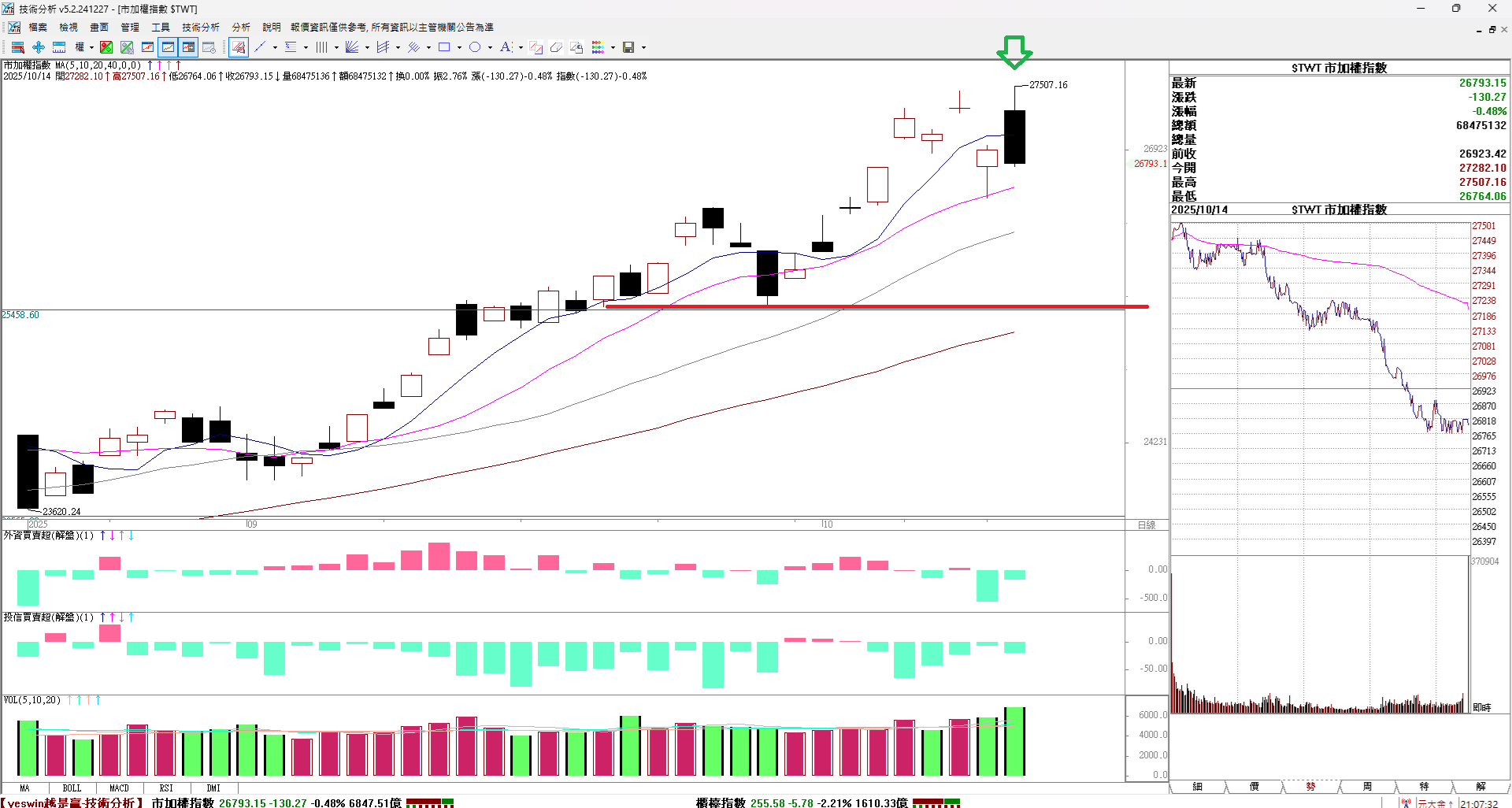Select the fan lines drawing tool
1512x808 pixels.
pyautogui.click(x=352, y=47)
